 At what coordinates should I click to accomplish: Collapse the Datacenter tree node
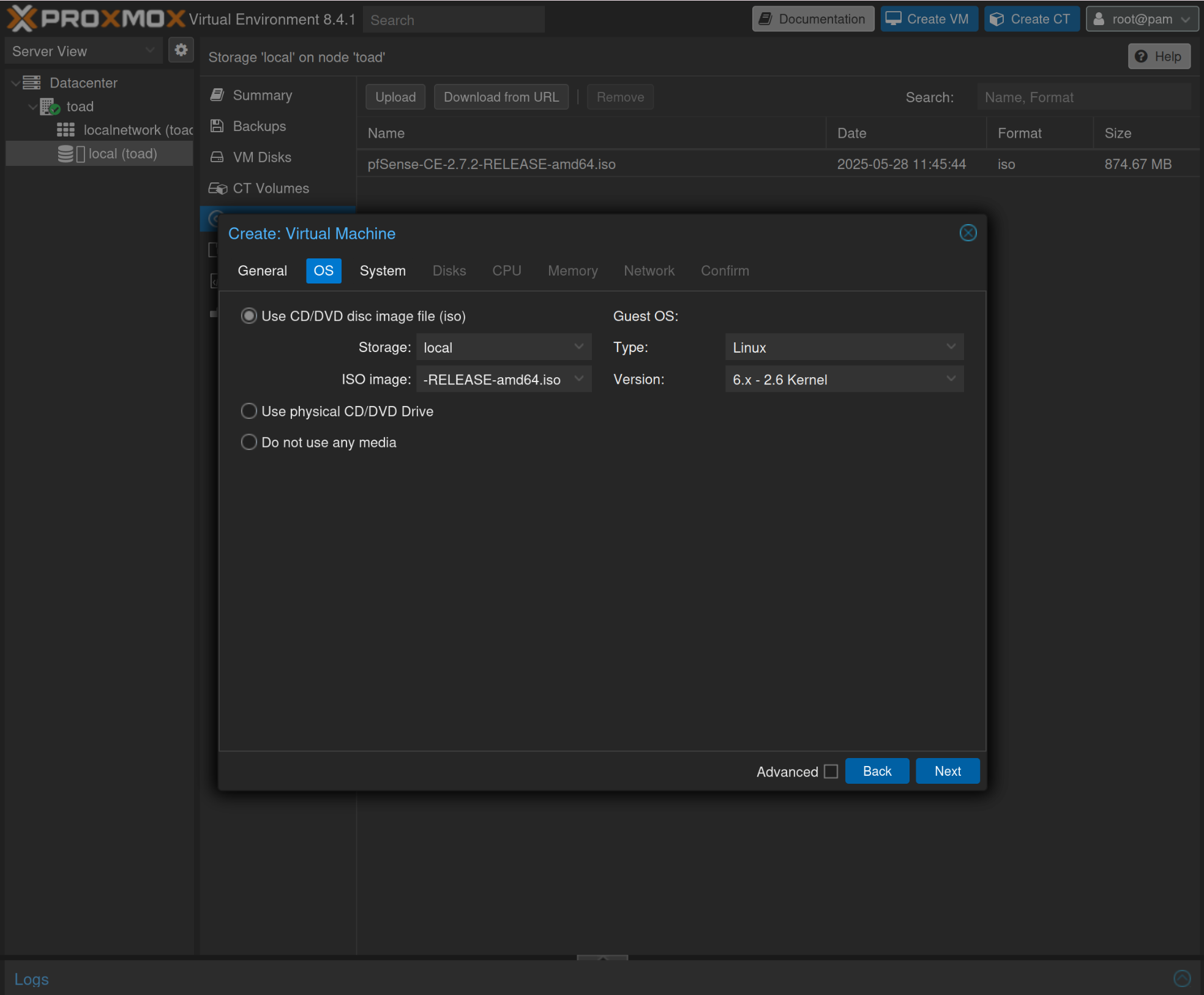point(15,83)
